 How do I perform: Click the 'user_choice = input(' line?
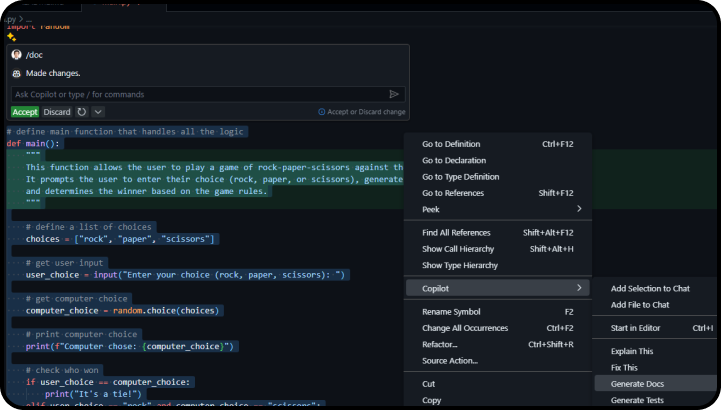point(185,275)
